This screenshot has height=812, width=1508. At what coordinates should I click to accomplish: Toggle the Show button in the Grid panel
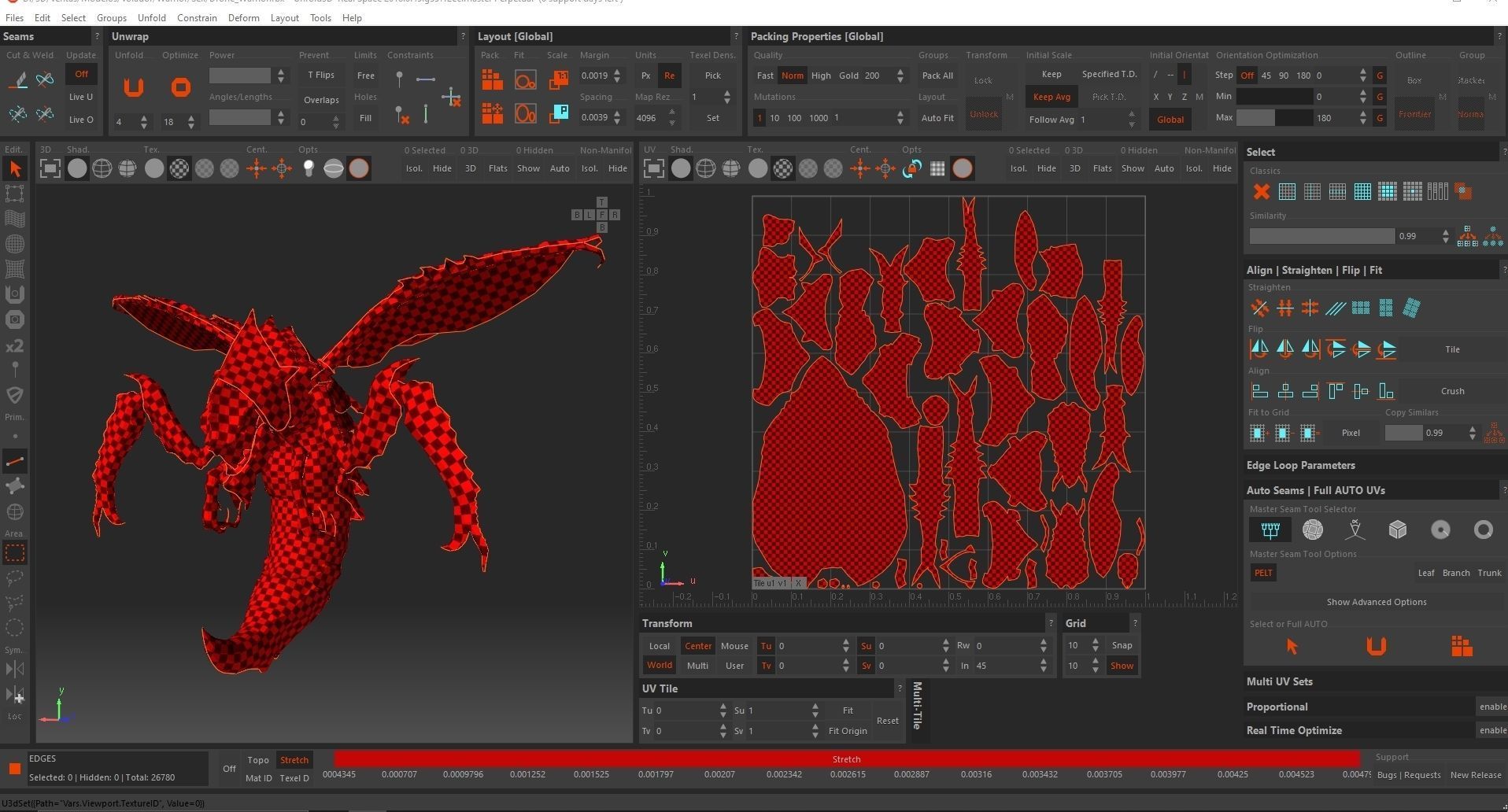(1122, 666)
